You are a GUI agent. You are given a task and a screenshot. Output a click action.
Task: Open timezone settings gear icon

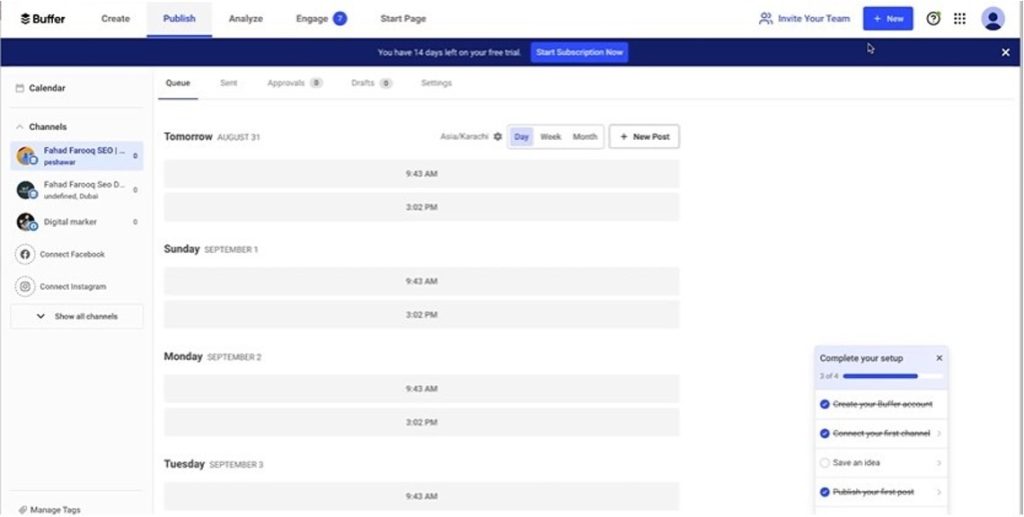pos(498,137)
